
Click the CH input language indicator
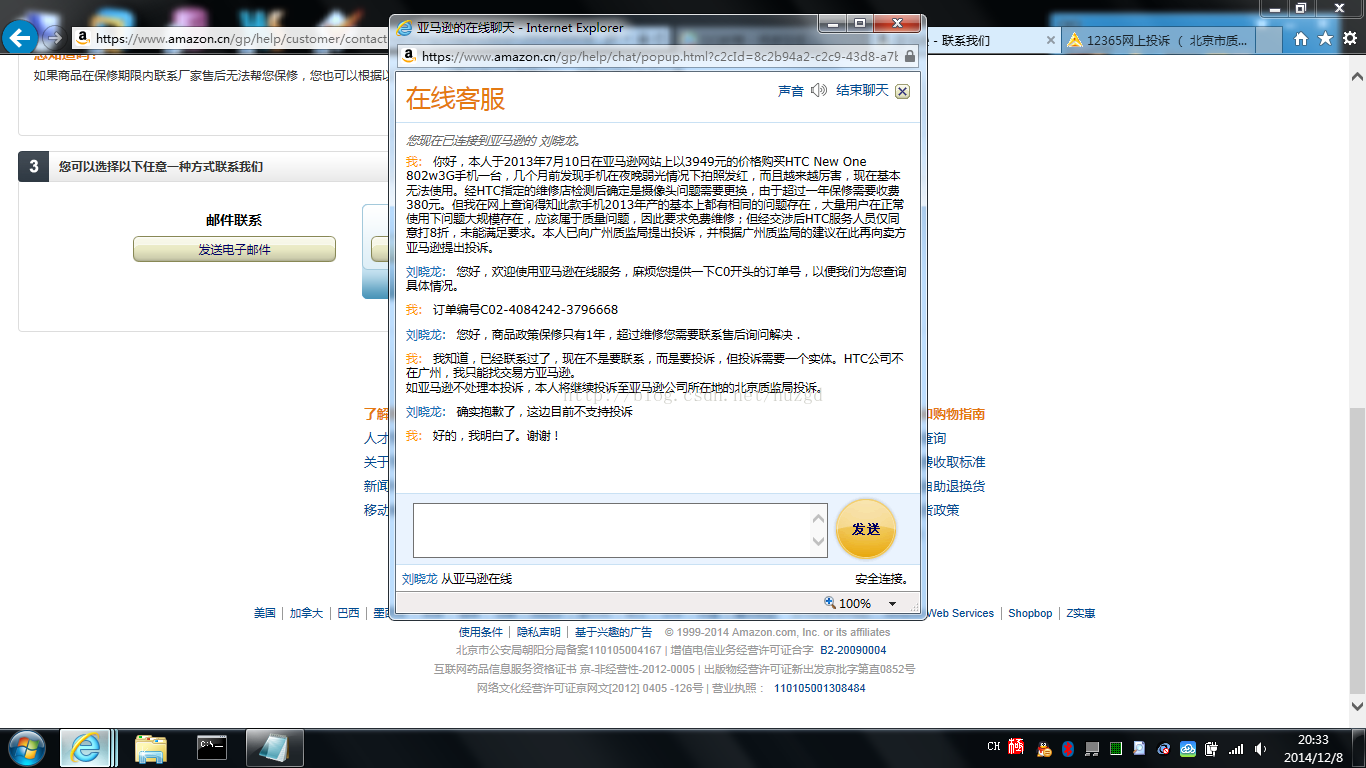[993, 747]
